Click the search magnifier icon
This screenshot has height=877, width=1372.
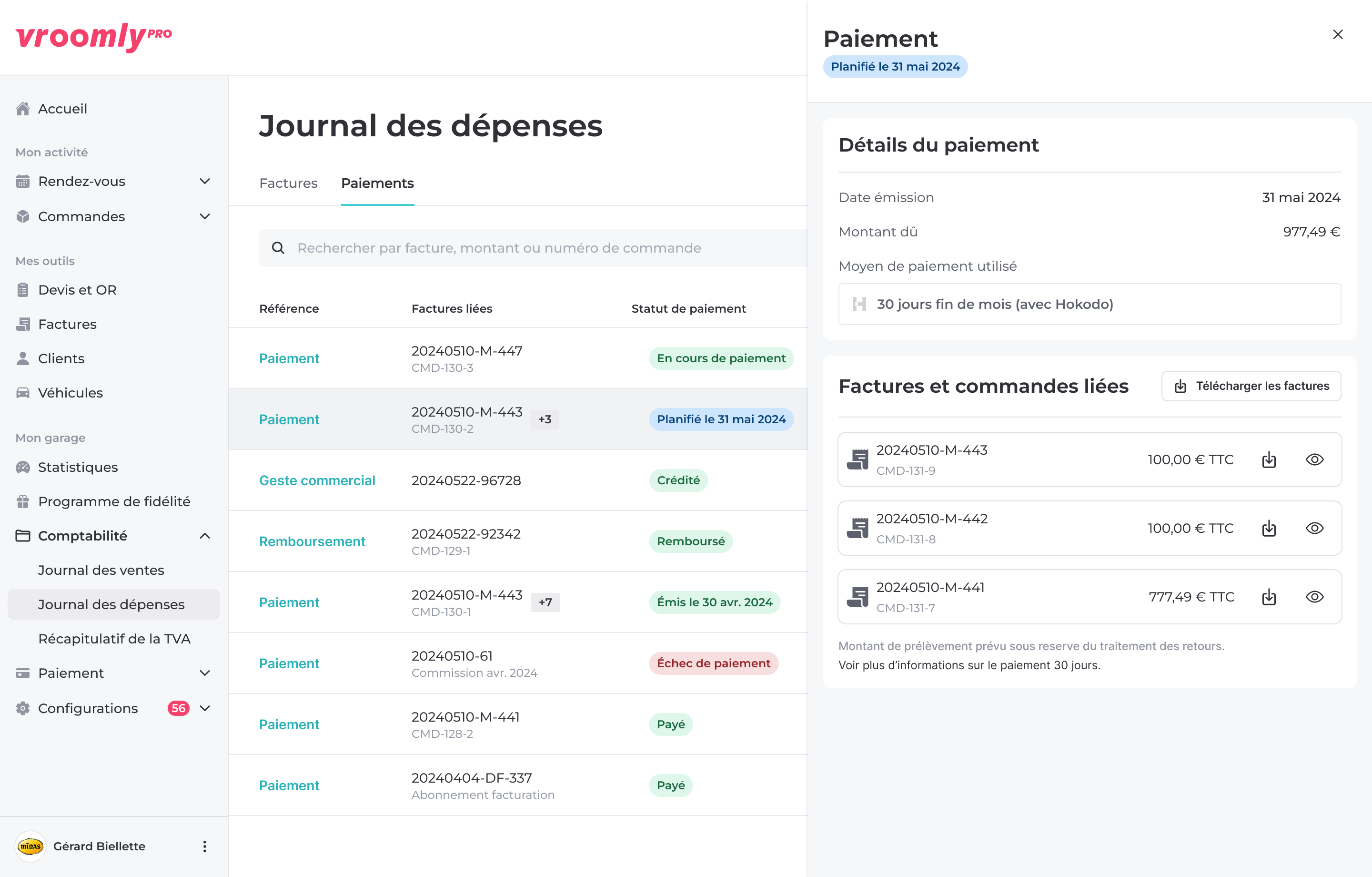tap(278, 248)
